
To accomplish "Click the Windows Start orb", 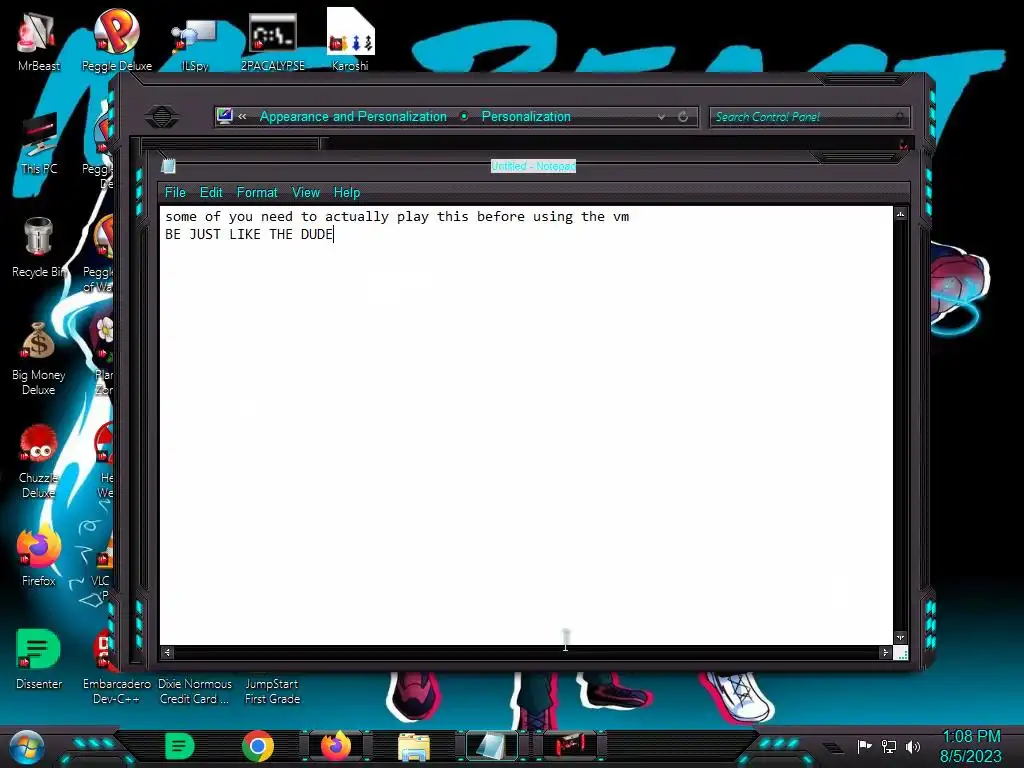I will (x=26, y=747).
